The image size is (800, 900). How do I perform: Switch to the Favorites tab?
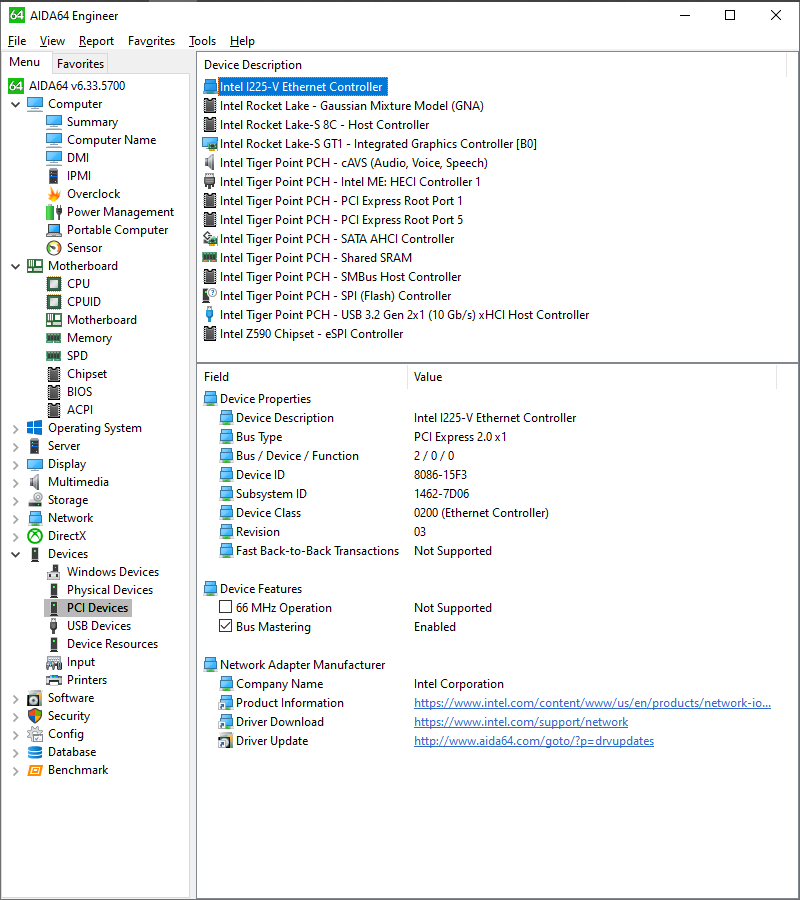click(x=80, y=64)
